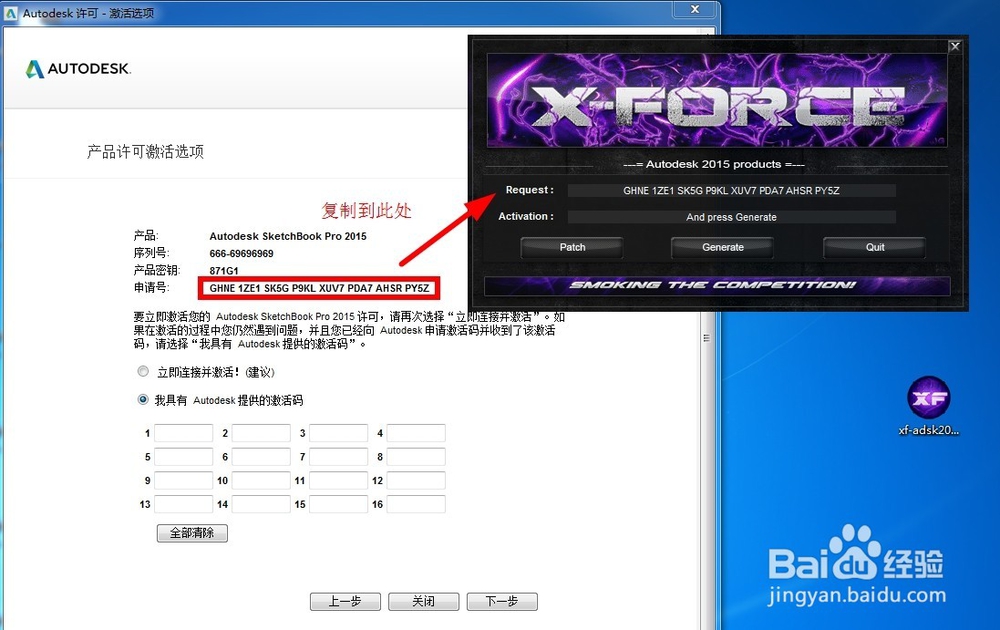Click activation code box 8
This screenshot has width=1000, height=630.
click(x=416, y=457)
